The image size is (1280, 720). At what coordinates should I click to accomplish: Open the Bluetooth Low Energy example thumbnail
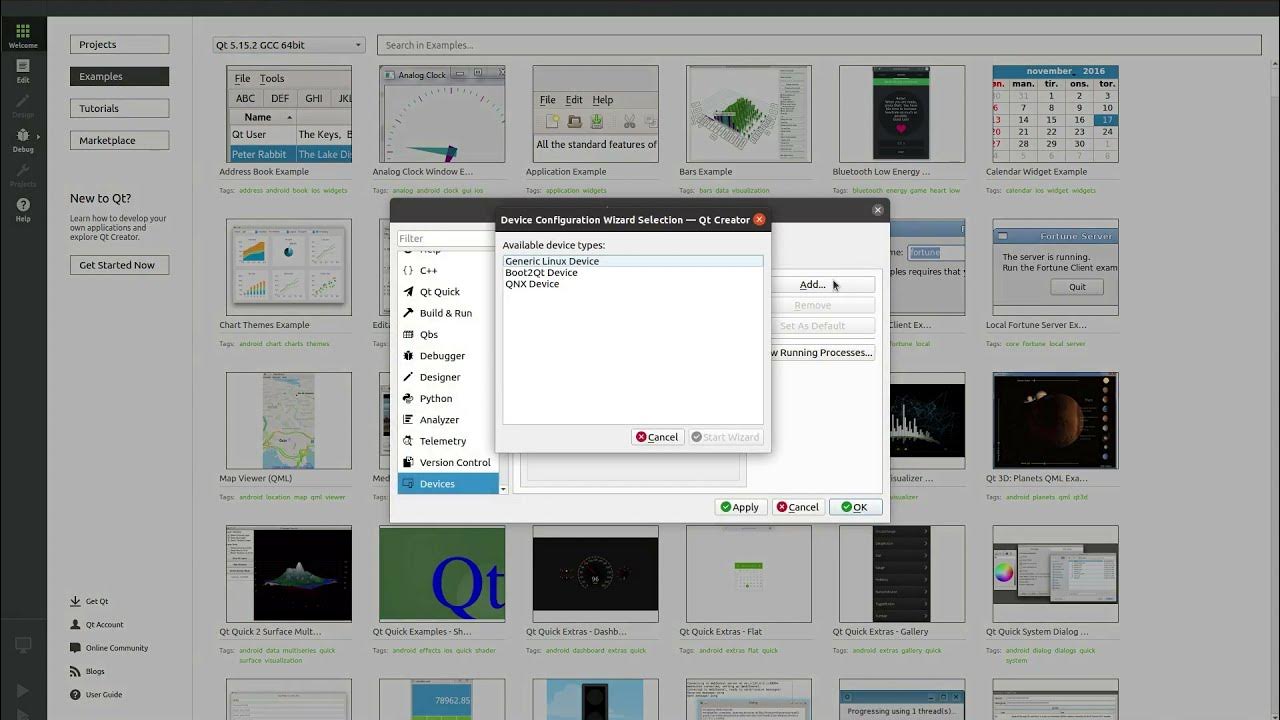(902, 114)
